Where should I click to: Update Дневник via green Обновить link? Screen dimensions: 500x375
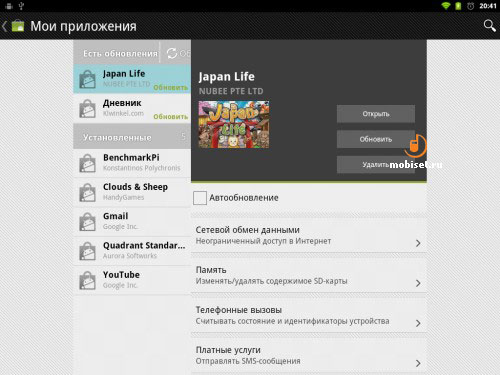[170, 117]
